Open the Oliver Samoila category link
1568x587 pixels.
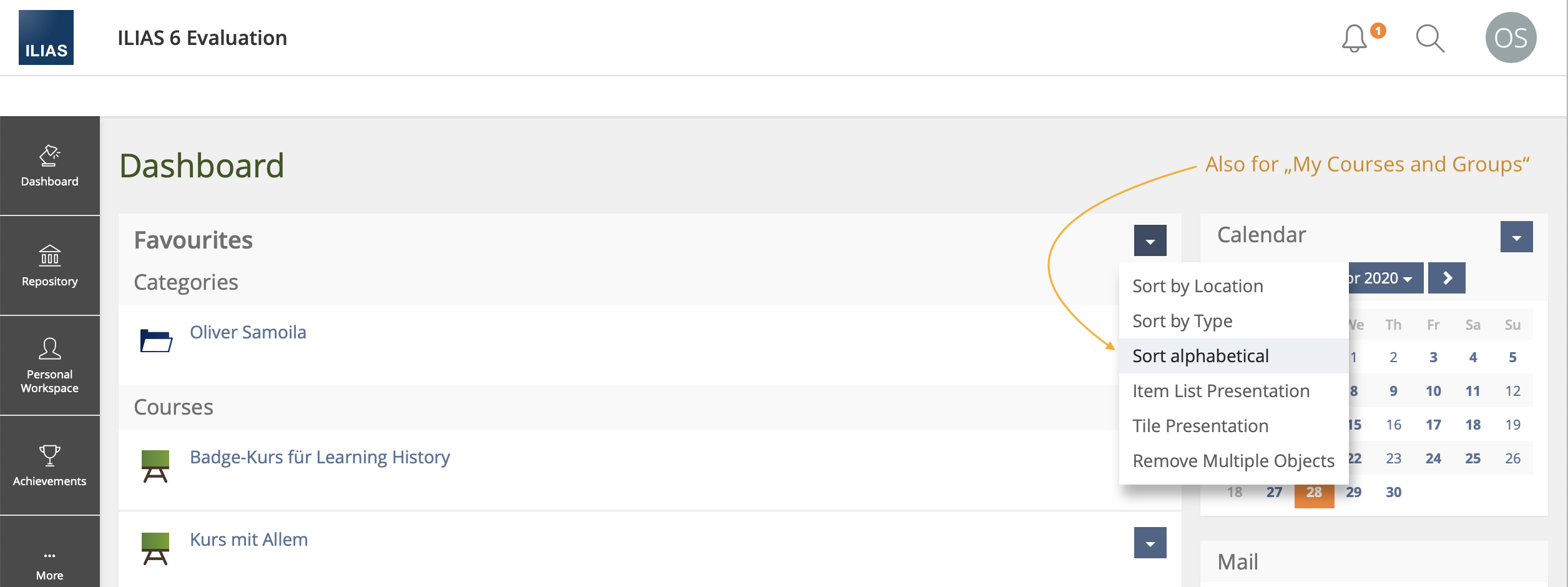coord(248,332)
